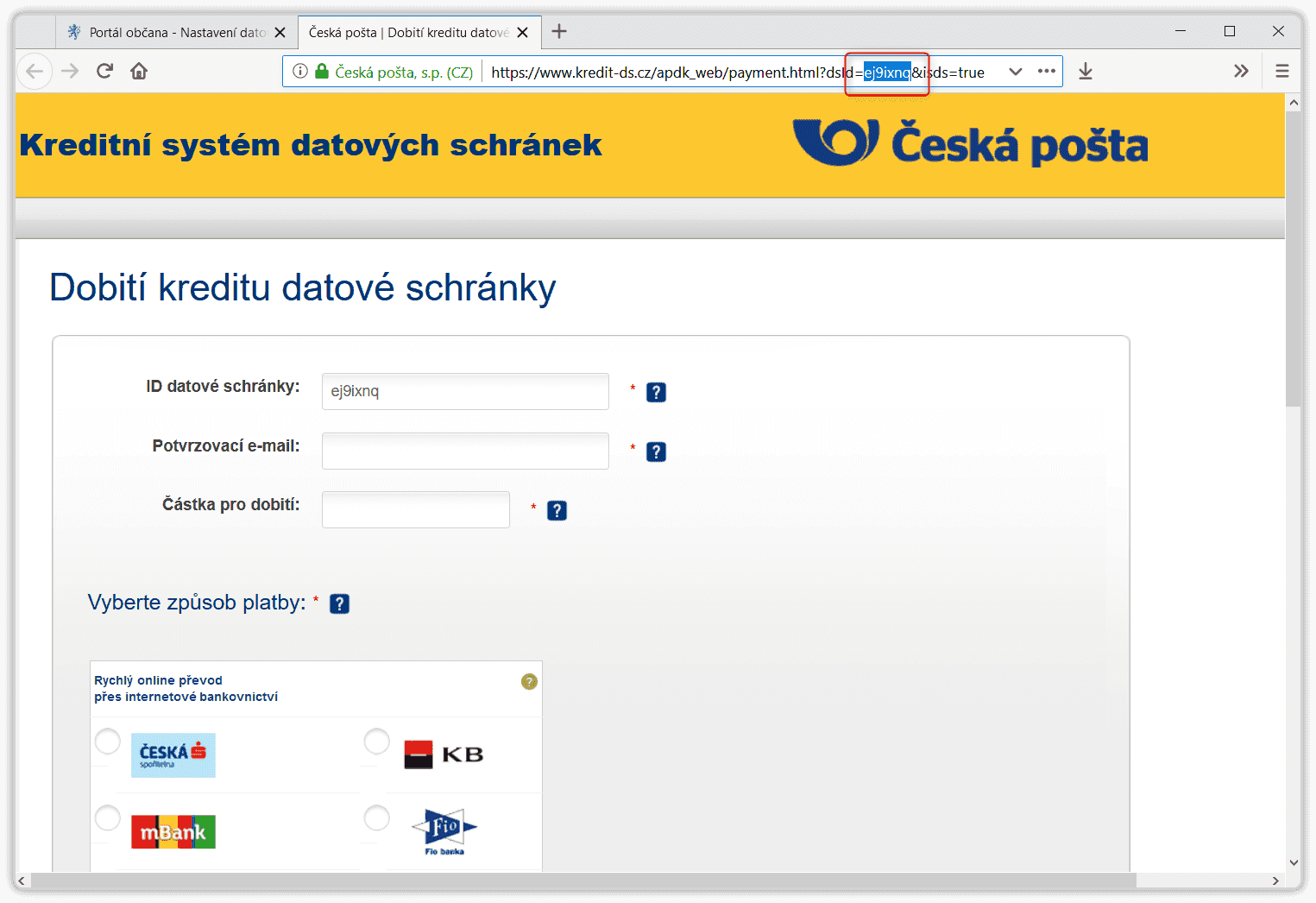Show more toolbar tools overflow
This screenshot has height=903, width=1316.
tap(1241, 71)
